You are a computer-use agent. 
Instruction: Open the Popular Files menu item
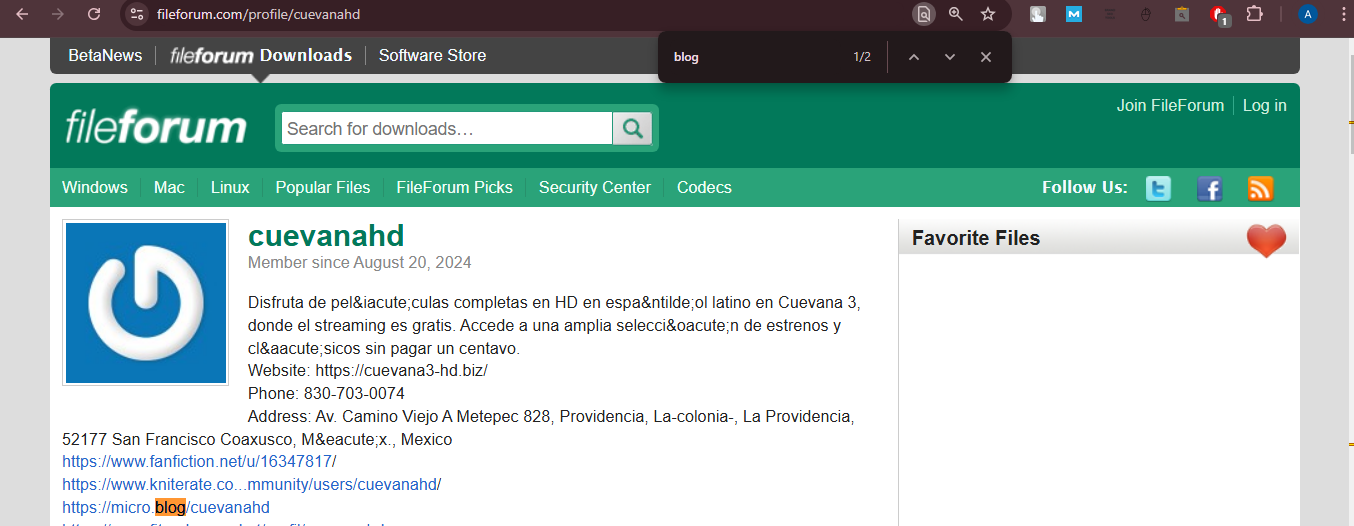[x=323, y=187]
